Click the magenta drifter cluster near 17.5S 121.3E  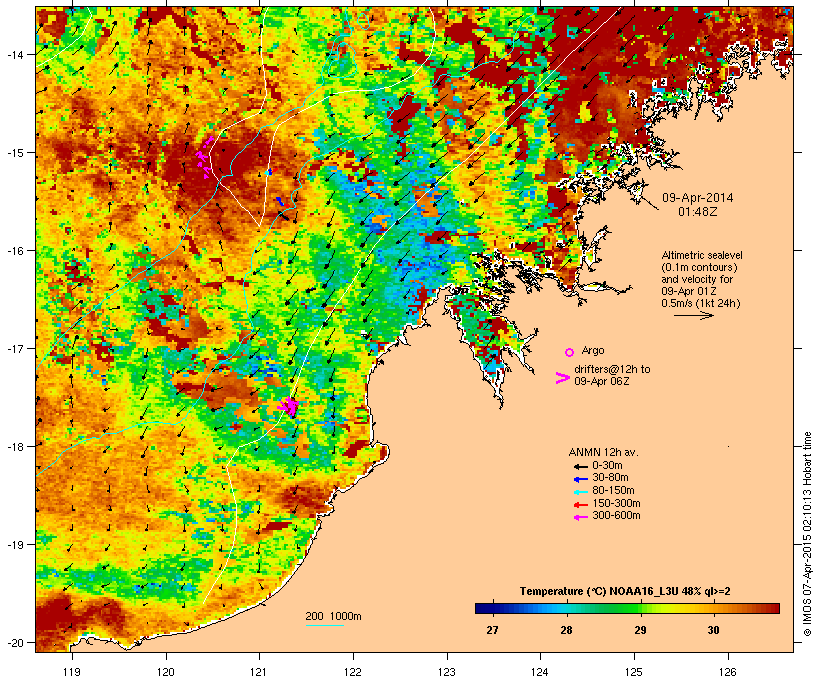(x=288, y=406)
